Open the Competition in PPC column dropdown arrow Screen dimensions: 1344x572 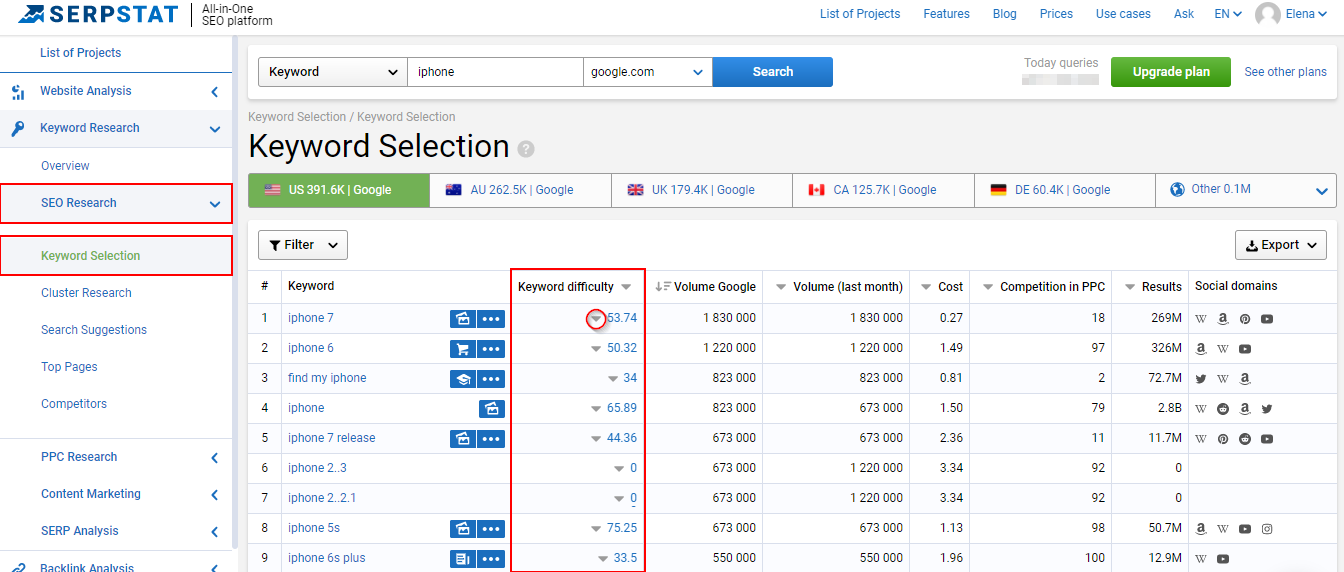click(988, 287)
